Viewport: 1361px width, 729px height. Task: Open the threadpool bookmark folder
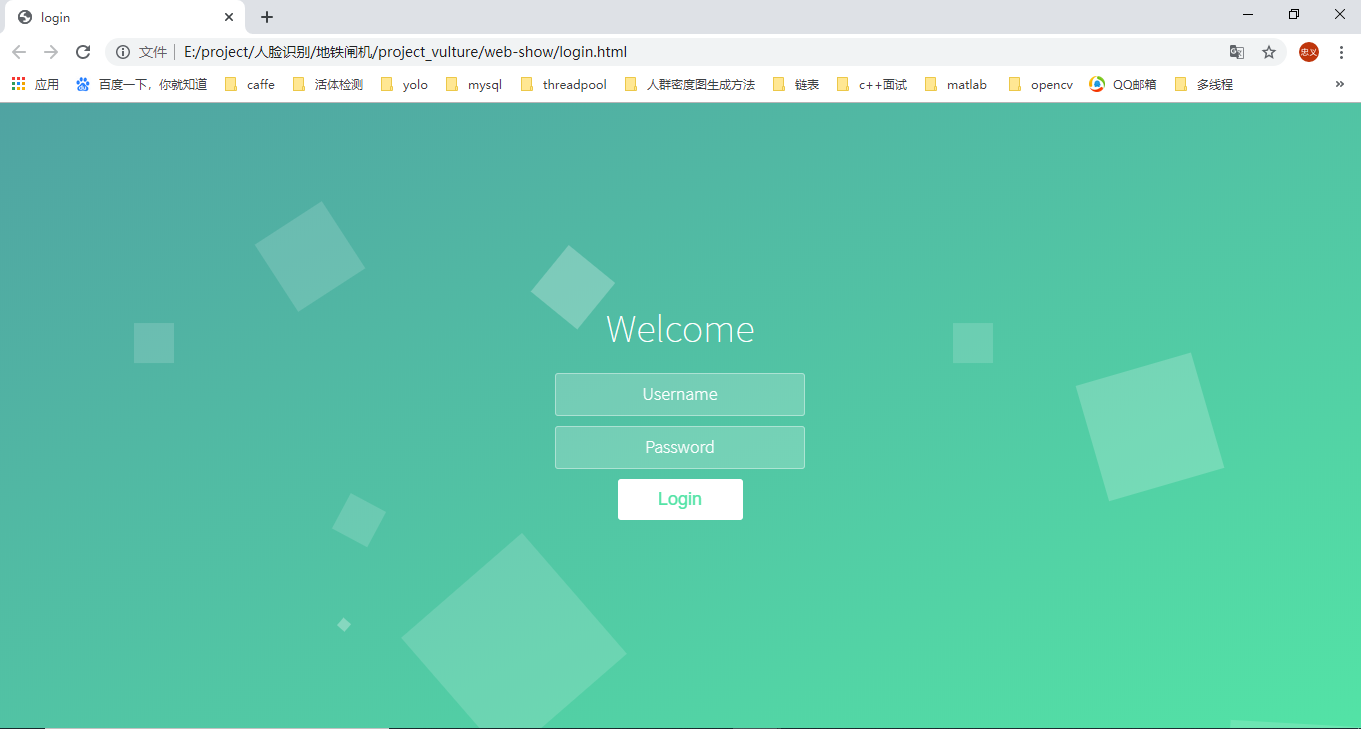point(564,85)
